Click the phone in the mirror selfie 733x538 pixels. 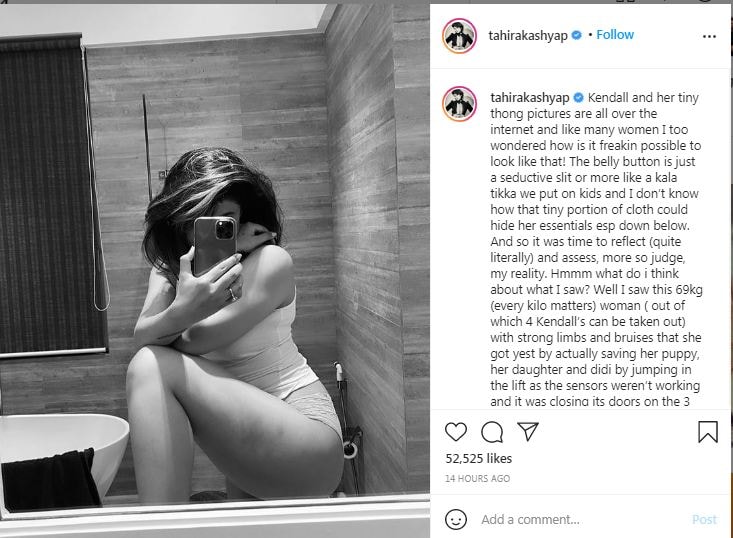pos(215,245)
